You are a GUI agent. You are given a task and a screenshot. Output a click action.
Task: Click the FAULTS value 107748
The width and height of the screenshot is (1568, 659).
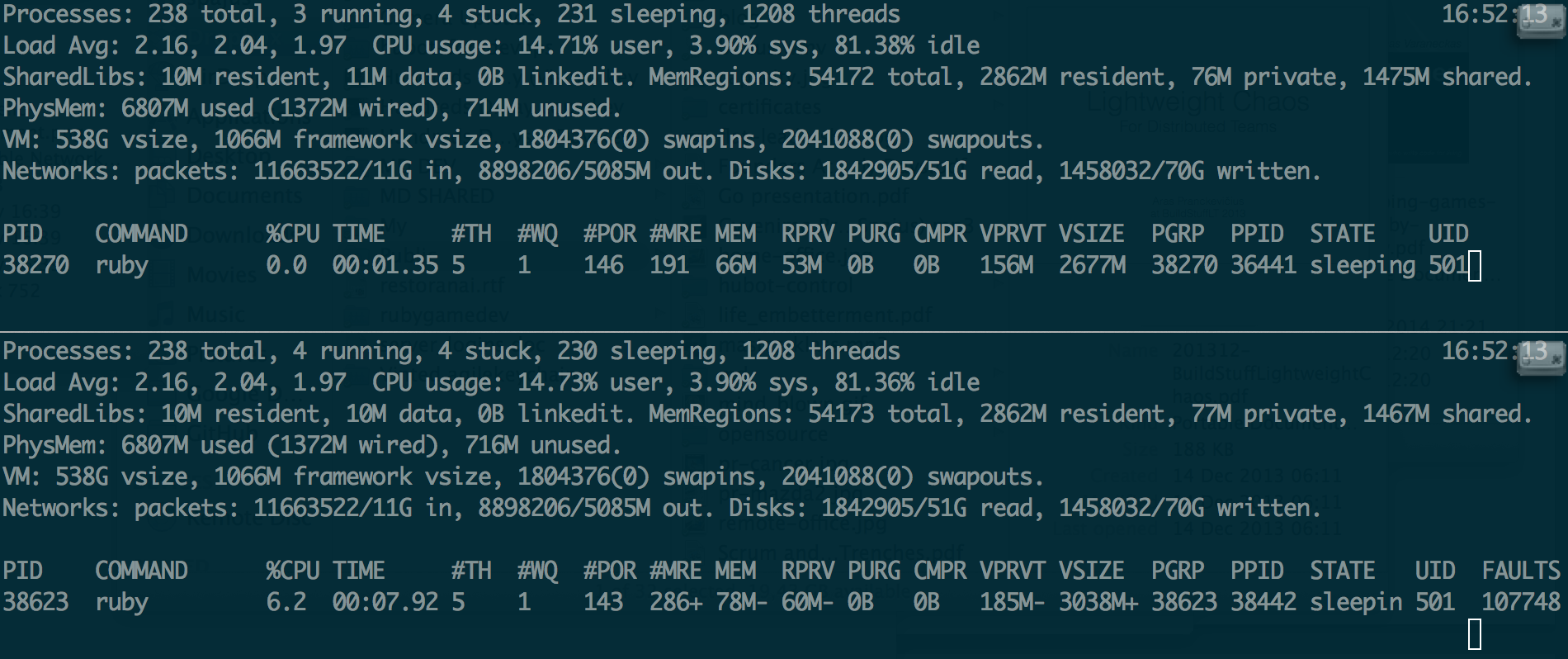point(1520,602)
